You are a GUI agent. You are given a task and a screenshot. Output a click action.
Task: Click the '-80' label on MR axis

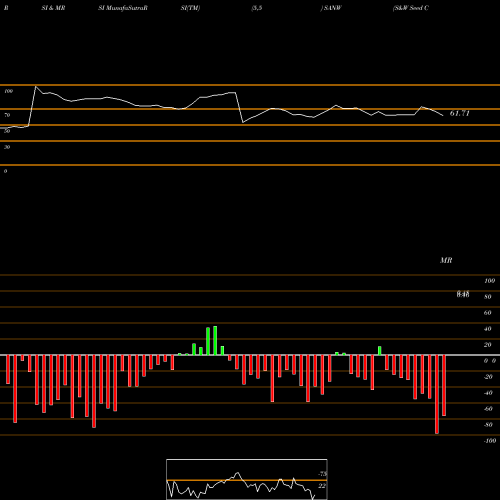[x=488, y=425]
